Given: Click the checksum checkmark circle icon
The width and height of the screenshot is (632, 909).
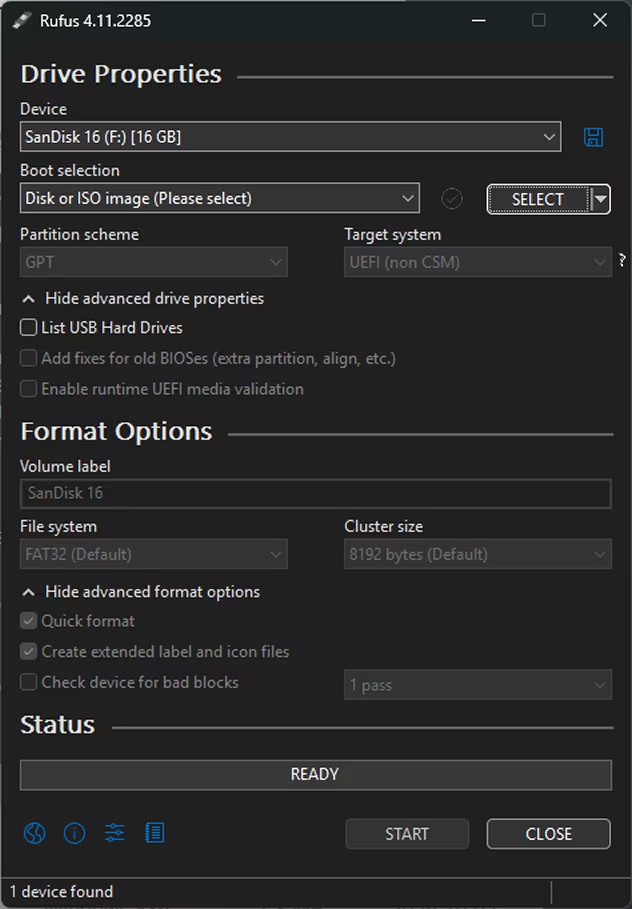Looking at the screenshot, I should pyautogui.click(x=452, y=199).
